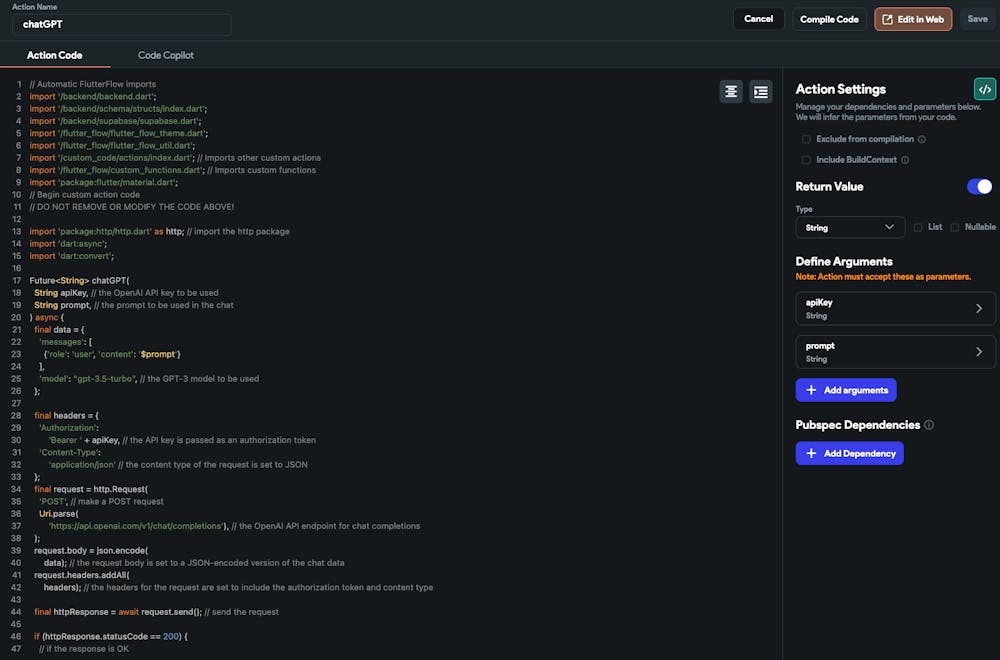Click the Cancel button
This screenshot has height=660, width=1000.
pyautogui.click(x=758, y=19)
